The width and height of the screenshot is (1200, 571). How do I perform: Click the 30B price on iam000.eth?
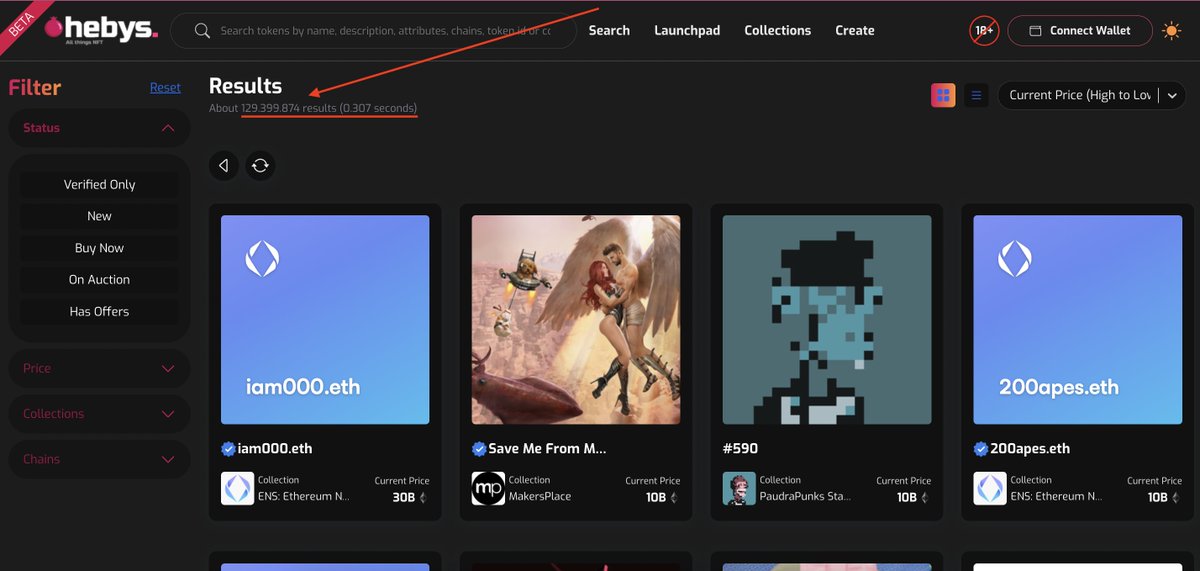404,497
